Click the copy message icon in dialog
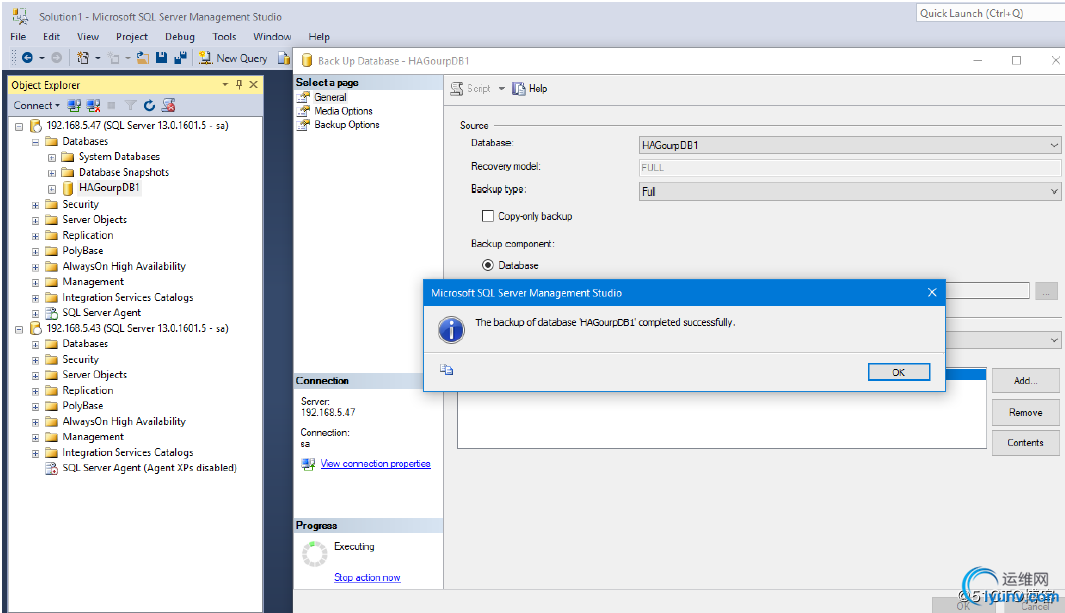 [446, 370]
